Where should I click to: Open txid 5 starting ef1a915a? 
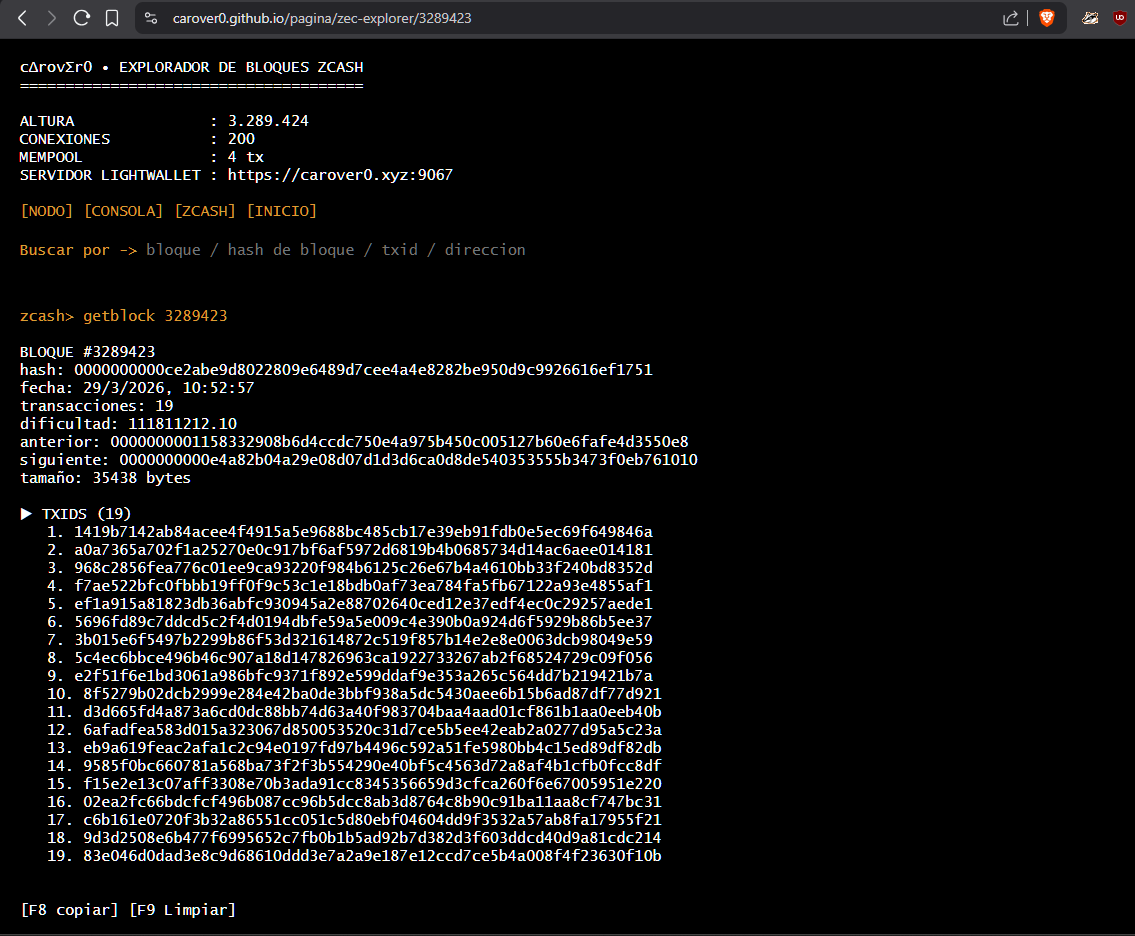(x=363, y=604)
